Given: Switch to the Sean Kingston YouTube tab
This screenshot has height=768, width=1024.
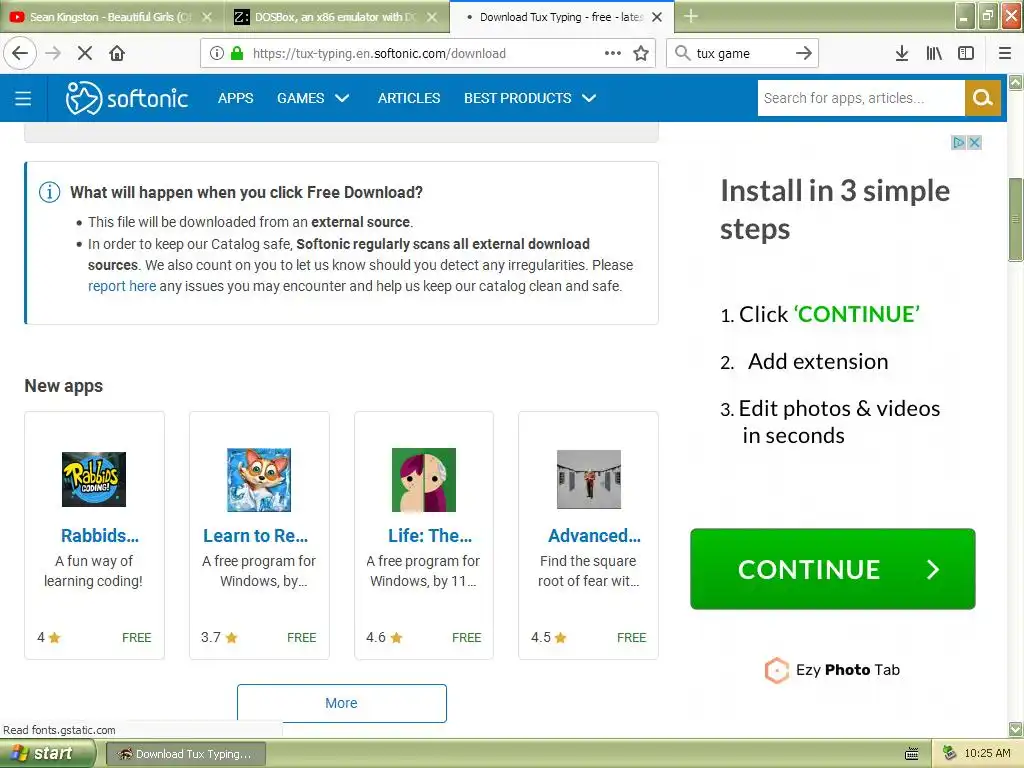Looking at the screenshot, I should (112, 17).
